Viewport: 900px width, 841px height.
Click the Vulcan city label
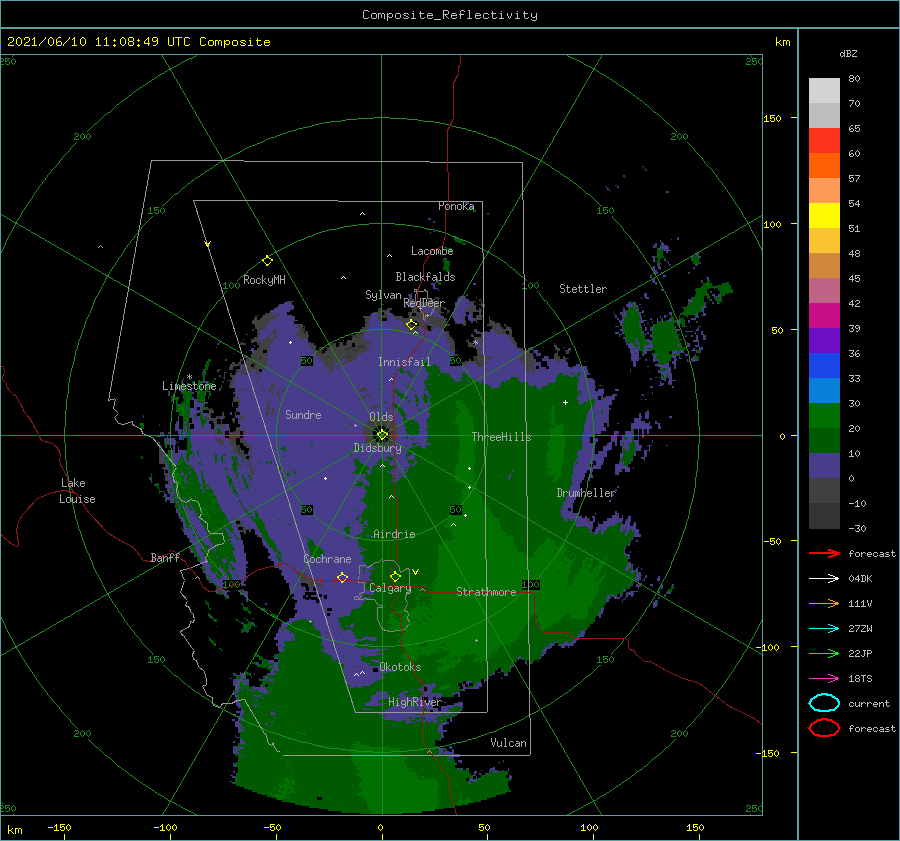(x=509, y=743)
